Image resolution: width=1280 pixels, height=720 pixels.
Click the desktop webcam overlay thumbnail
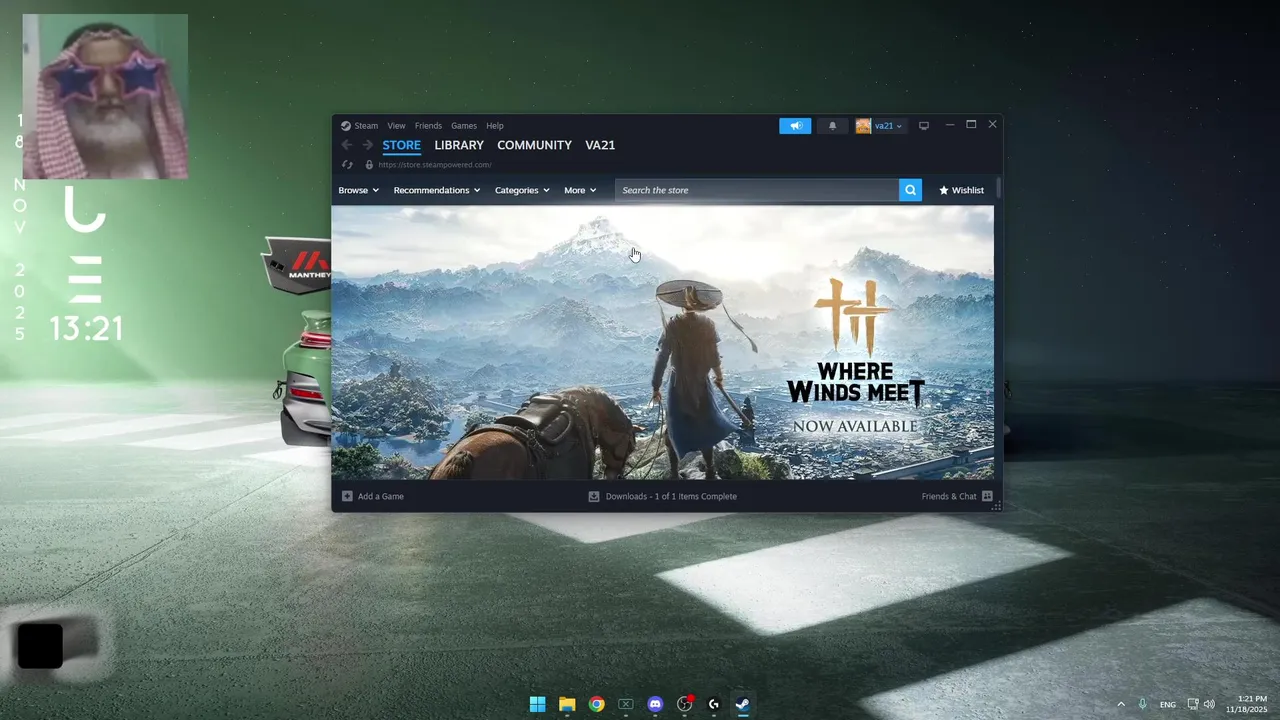[105, 96]
